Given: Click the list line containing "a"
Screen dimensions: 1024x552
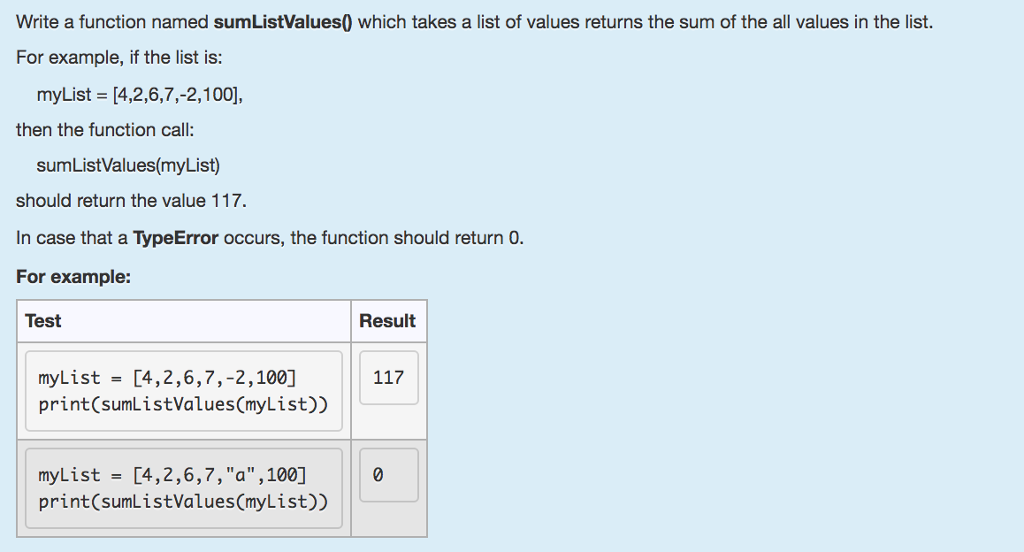Looking at the screenshot, I should tap(172, 475).
